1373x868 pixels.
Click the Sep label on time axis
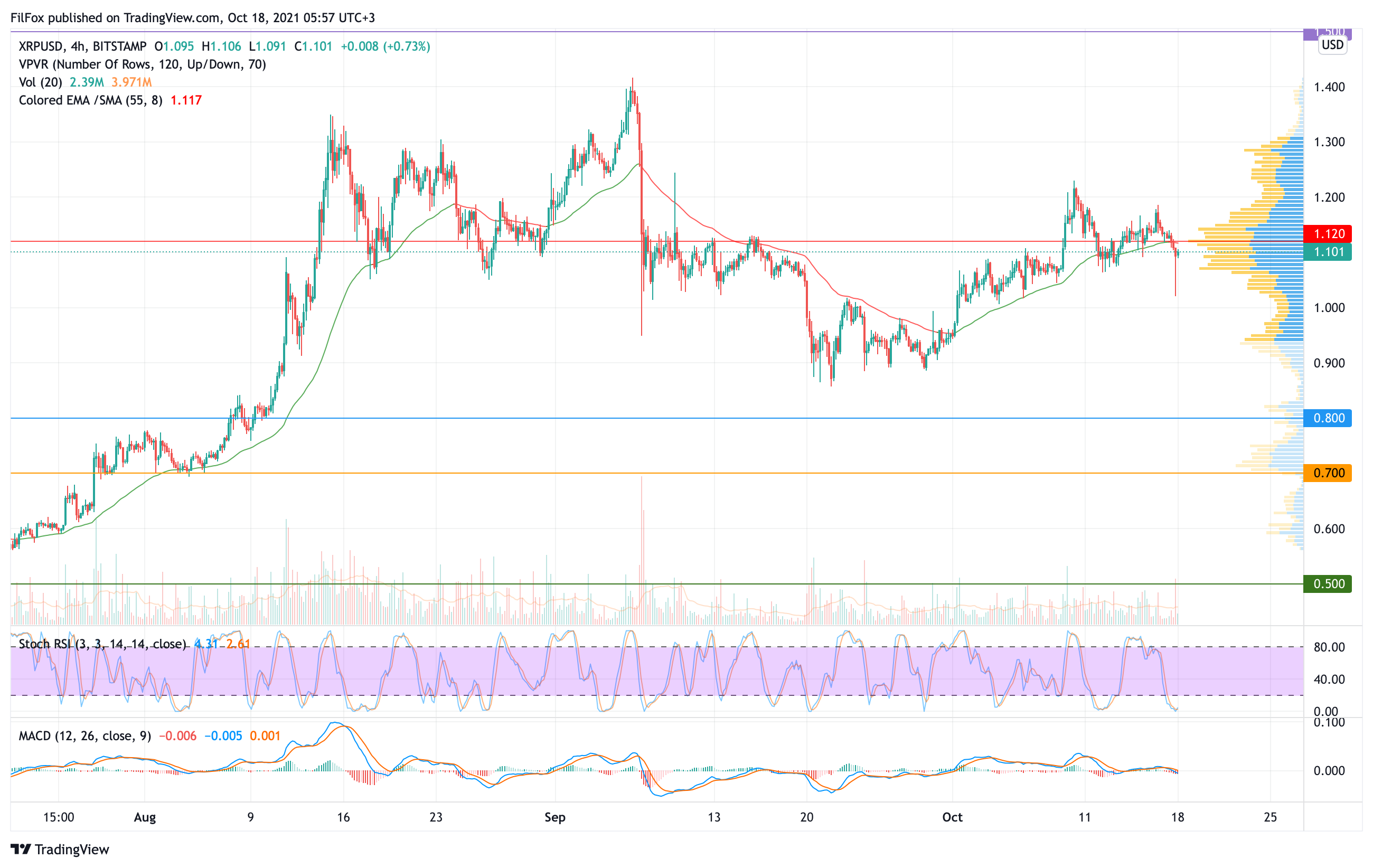pos(554,817)
